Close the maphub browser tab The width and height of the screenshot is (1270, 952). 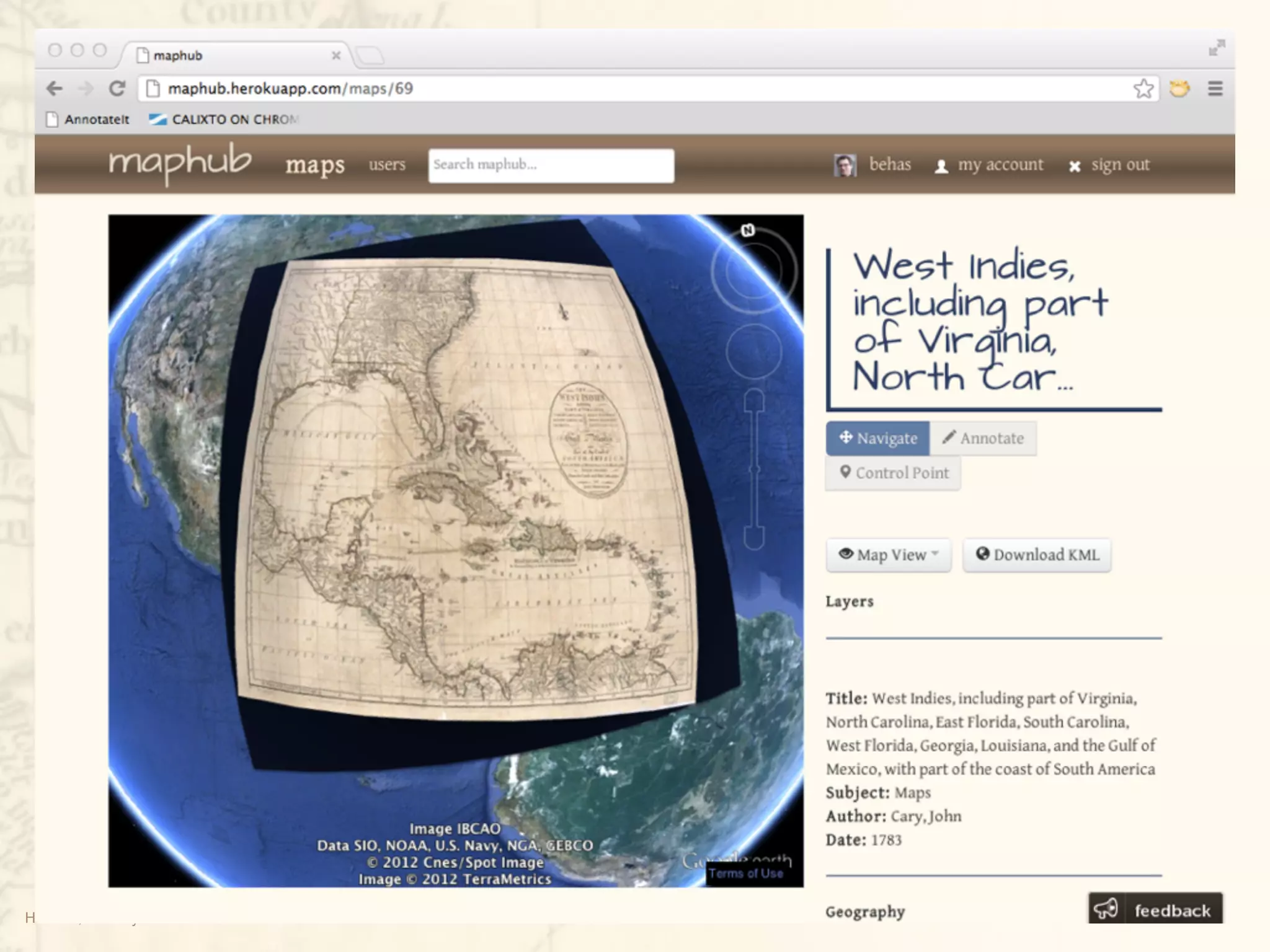point(336,56)
